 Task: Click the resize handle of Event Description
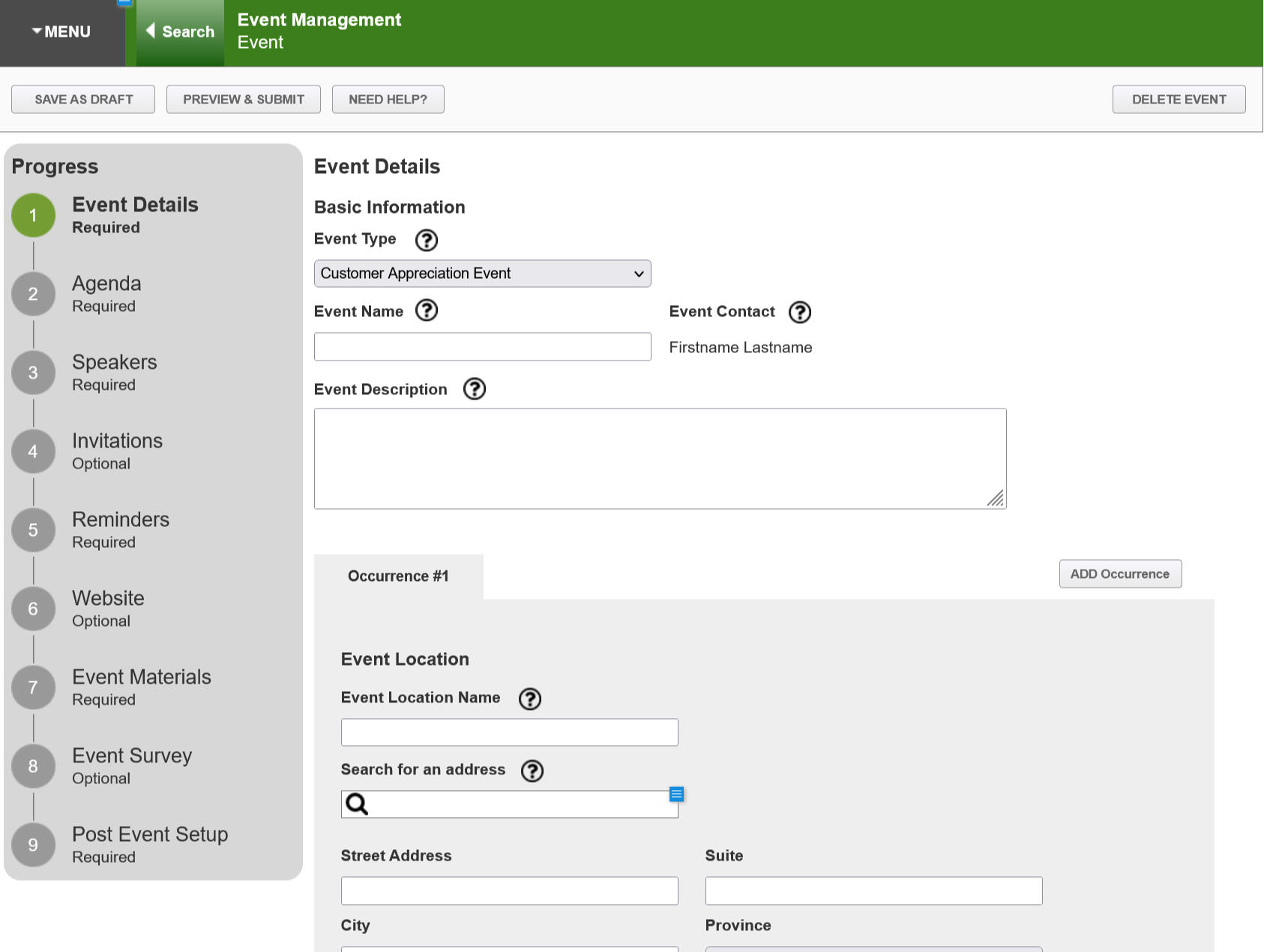(996, 499)
